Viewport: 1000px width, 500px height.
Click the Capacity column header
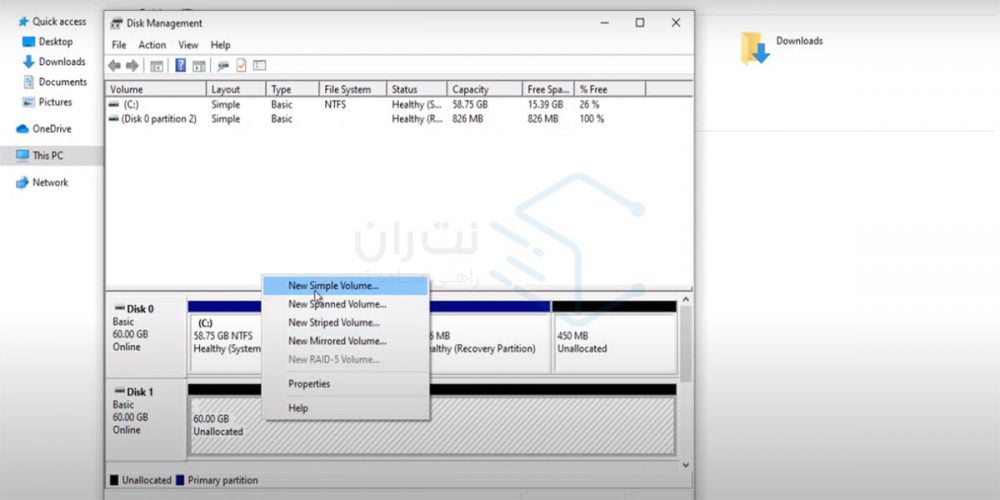[x=470, y=90]
